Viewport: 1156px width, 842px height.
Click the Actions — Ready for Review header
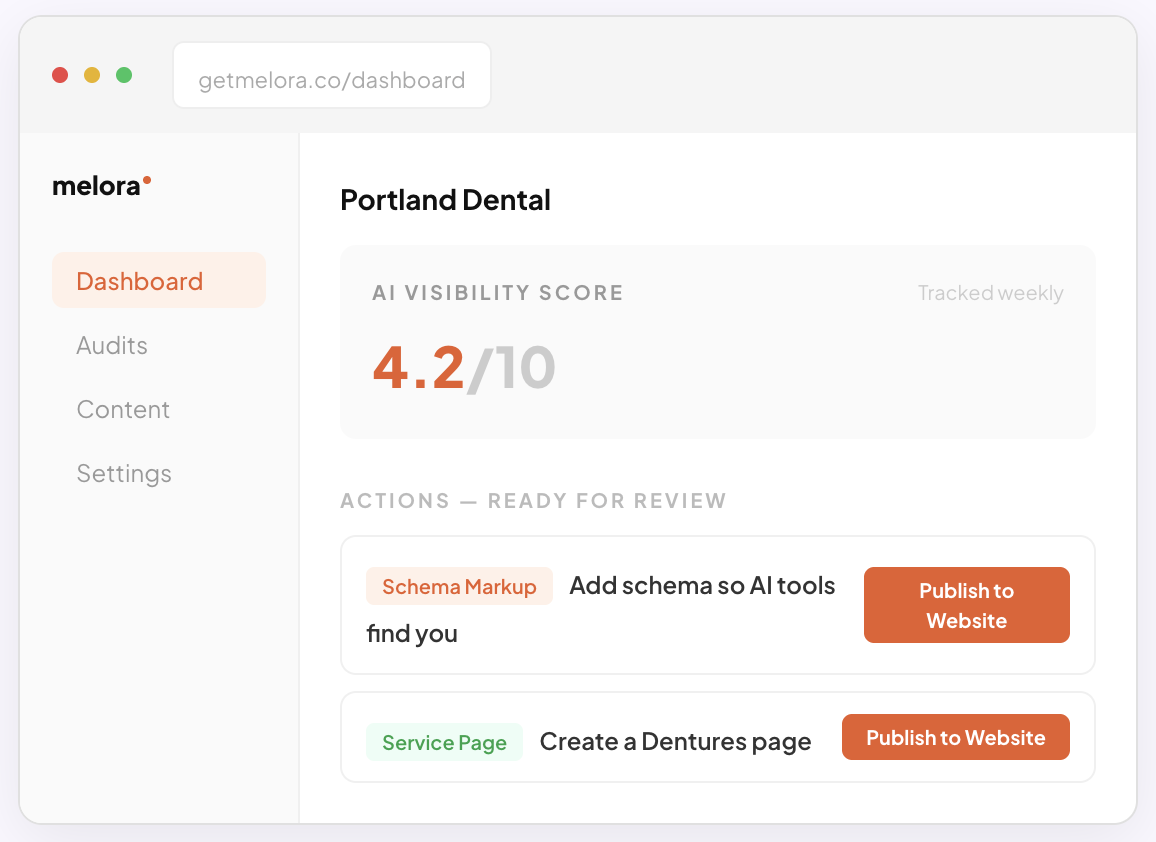coord(533,501)
